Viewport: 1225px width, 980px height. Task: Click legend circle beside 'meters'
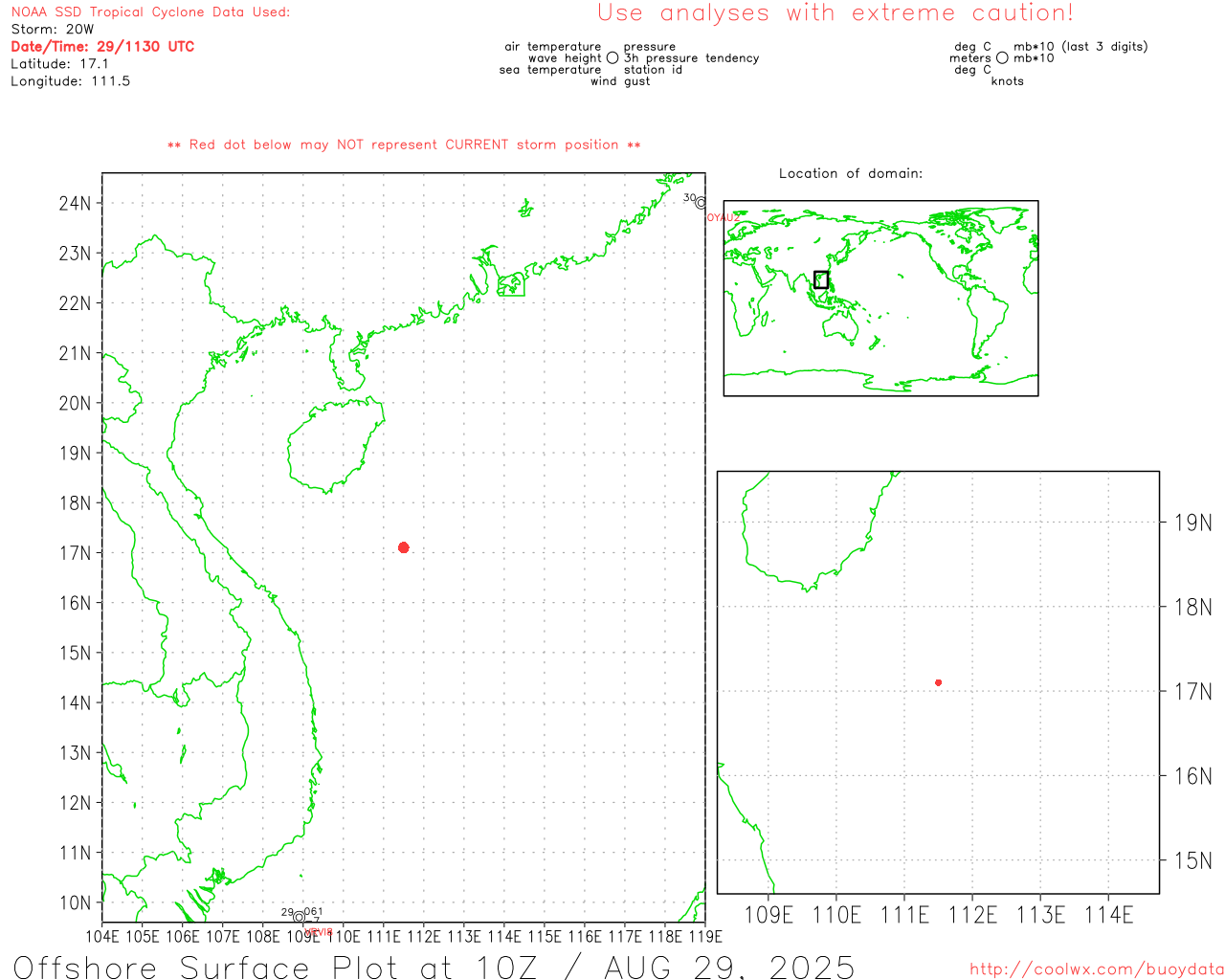[1002, 57]
